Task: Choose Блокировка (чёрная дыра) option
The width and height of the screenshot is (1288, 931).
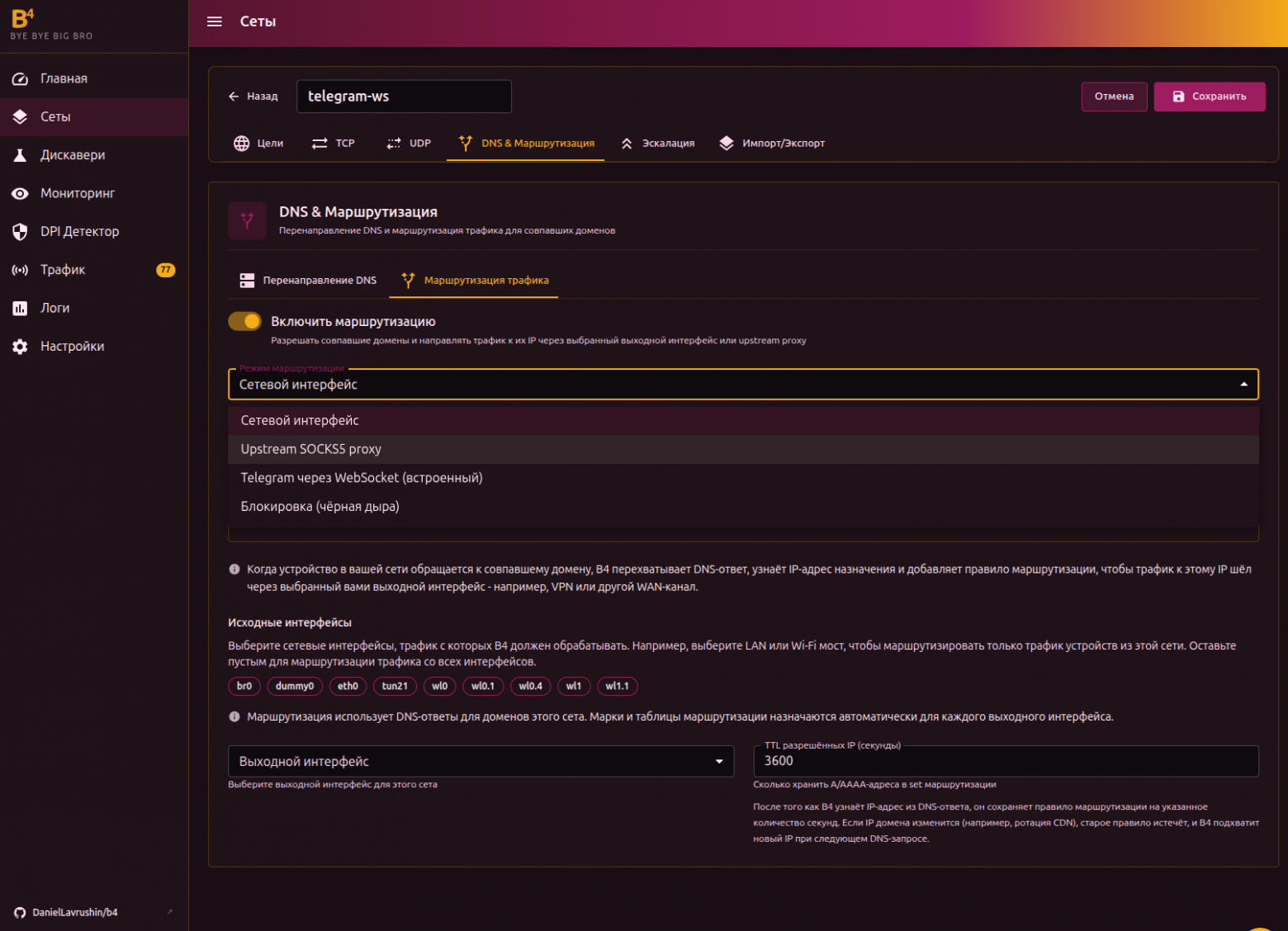Action: tap(743, 507)
